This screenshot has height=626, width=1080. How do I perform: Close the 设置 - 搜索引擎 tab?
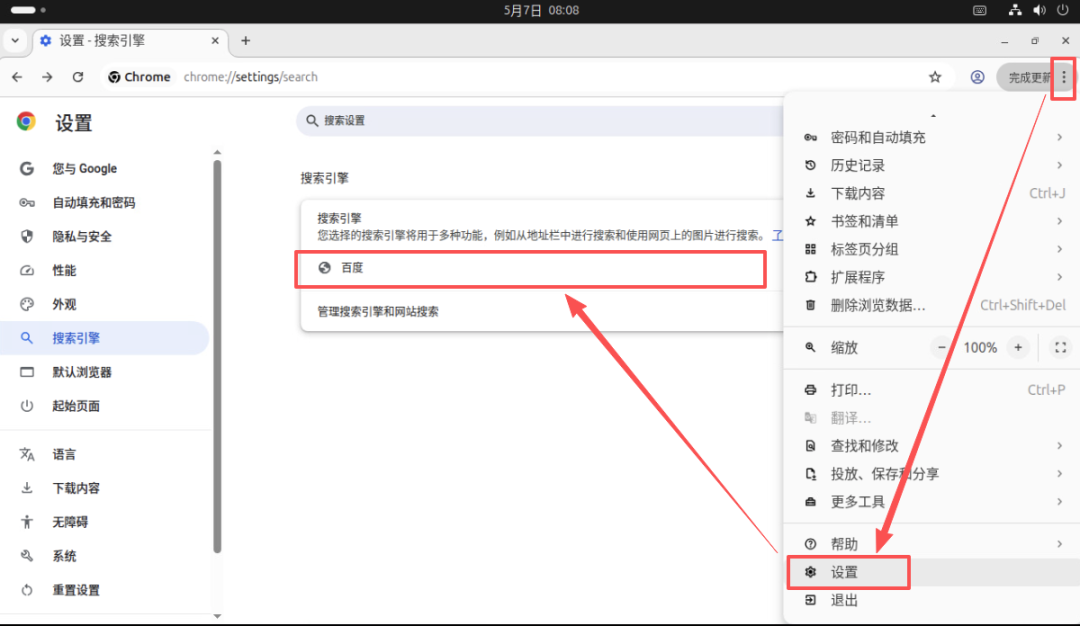[x=215, y=41]
